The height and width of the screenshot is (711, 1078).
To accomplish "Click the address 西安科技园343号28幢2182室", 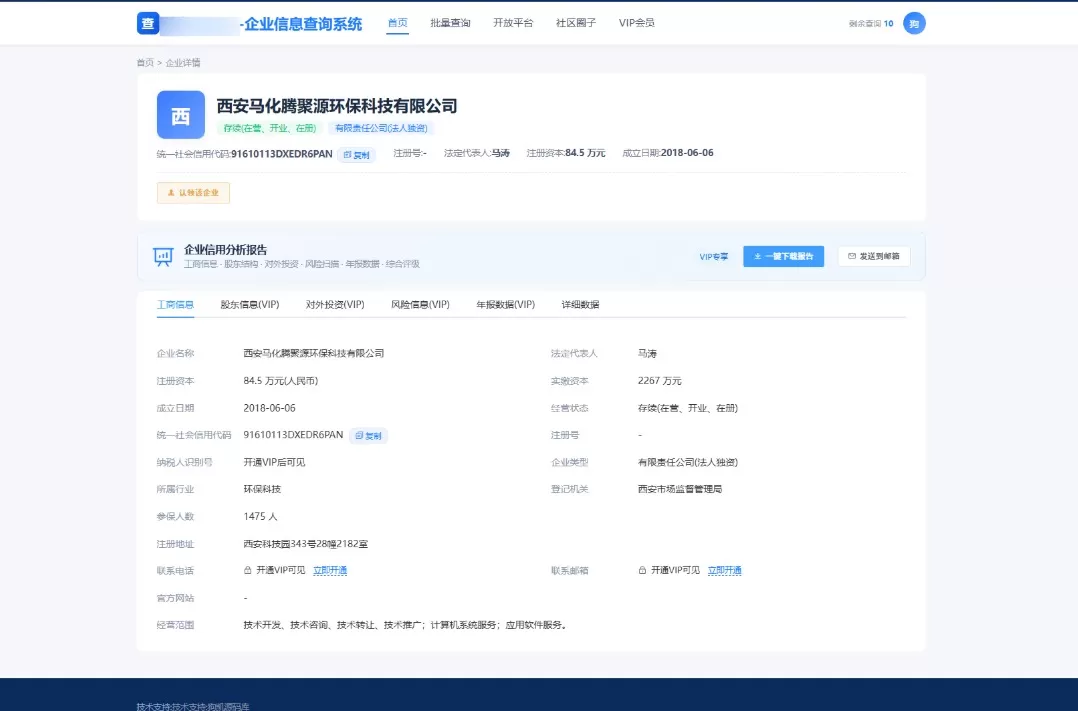I will point(305,544).
